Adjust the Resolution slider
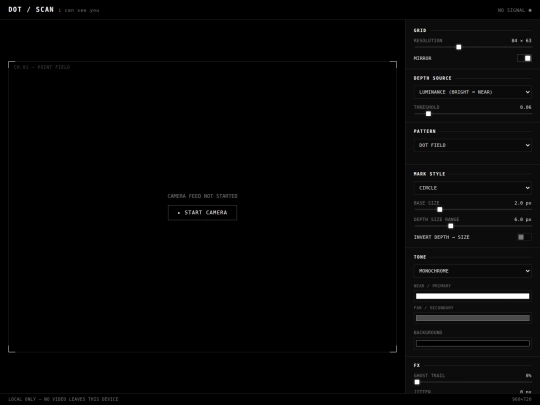Viewport: 540px width, 405px height. [x=472, y=47]
